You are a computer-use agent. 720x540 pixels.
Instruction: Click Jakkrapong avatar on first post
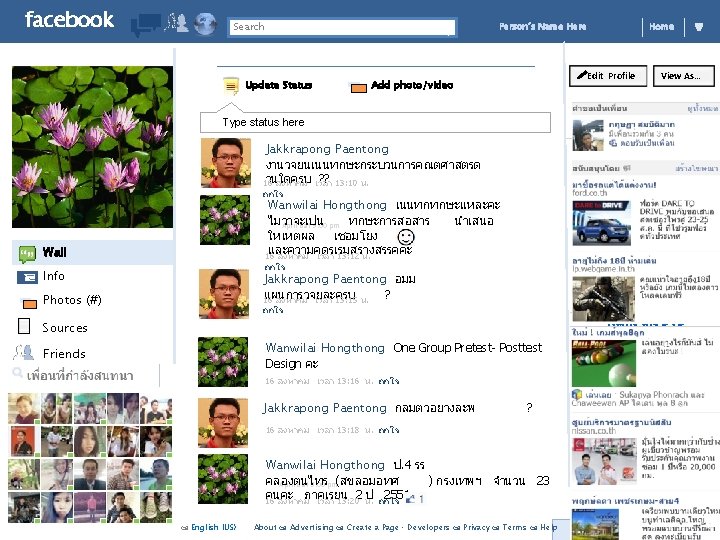[x=226, y=163]
